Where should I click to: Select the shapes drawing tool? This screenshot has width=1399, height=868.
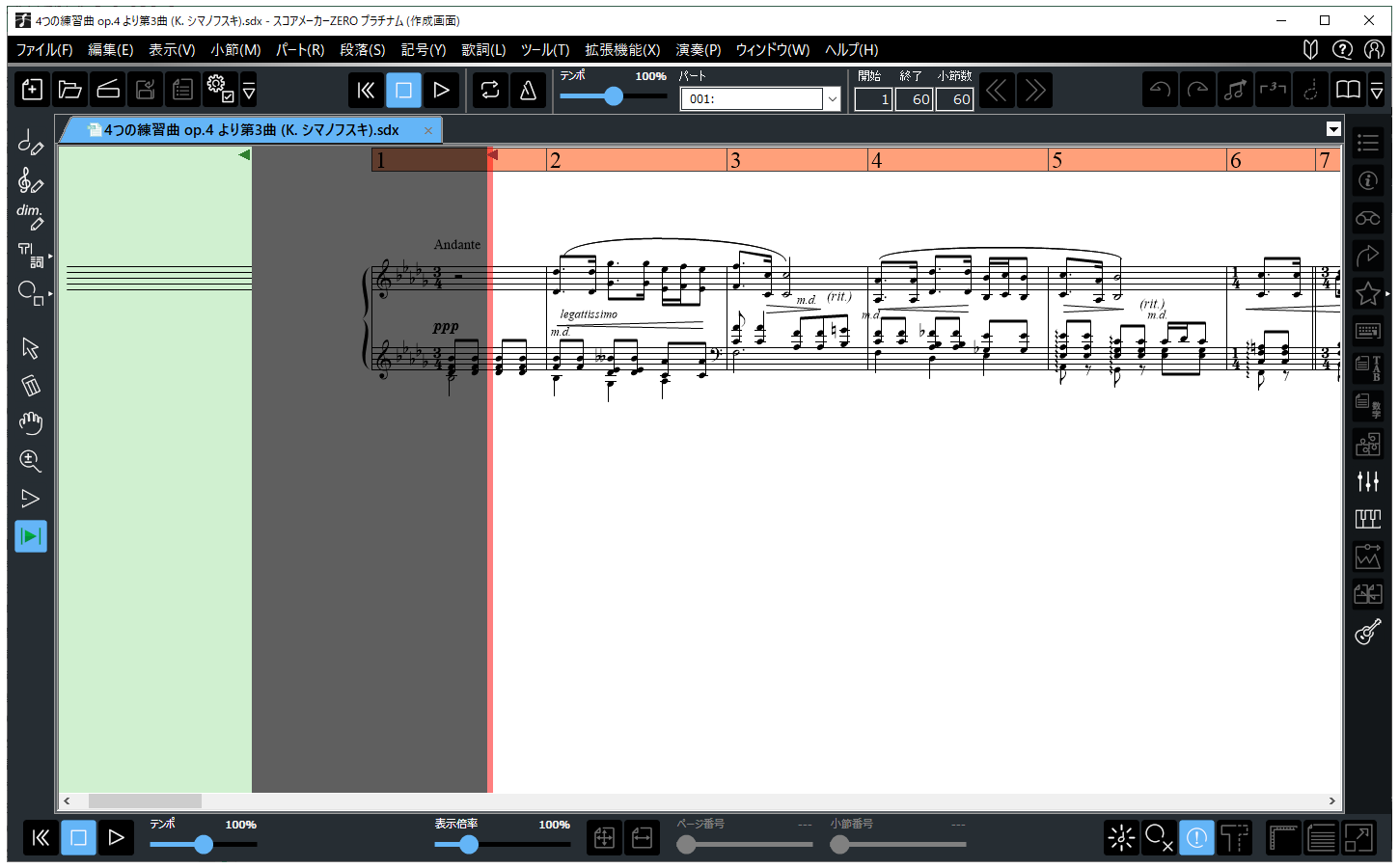pyautogui.click(x=31, y=292)
